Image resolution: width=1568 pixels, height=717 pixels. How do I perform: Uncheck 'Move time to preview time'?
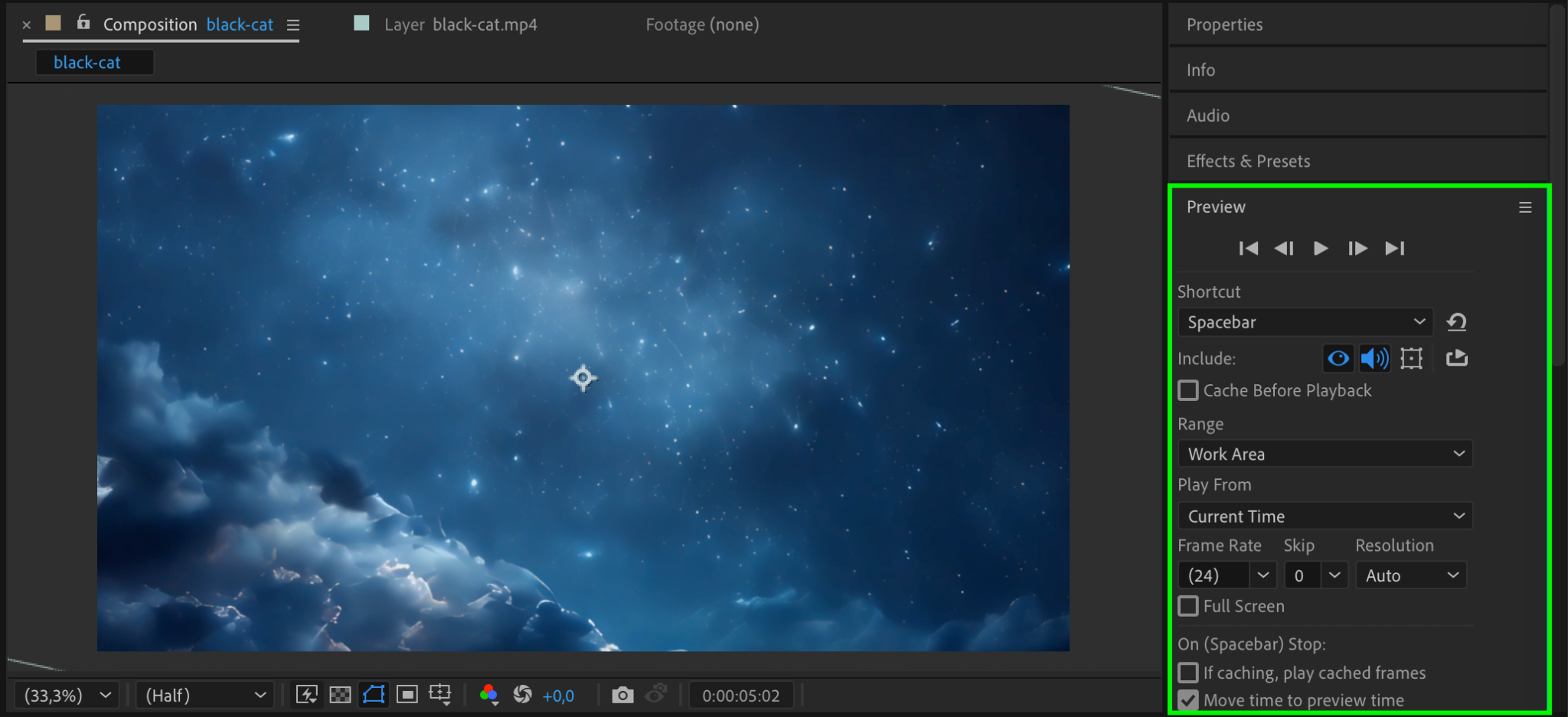click(1188, 700)
